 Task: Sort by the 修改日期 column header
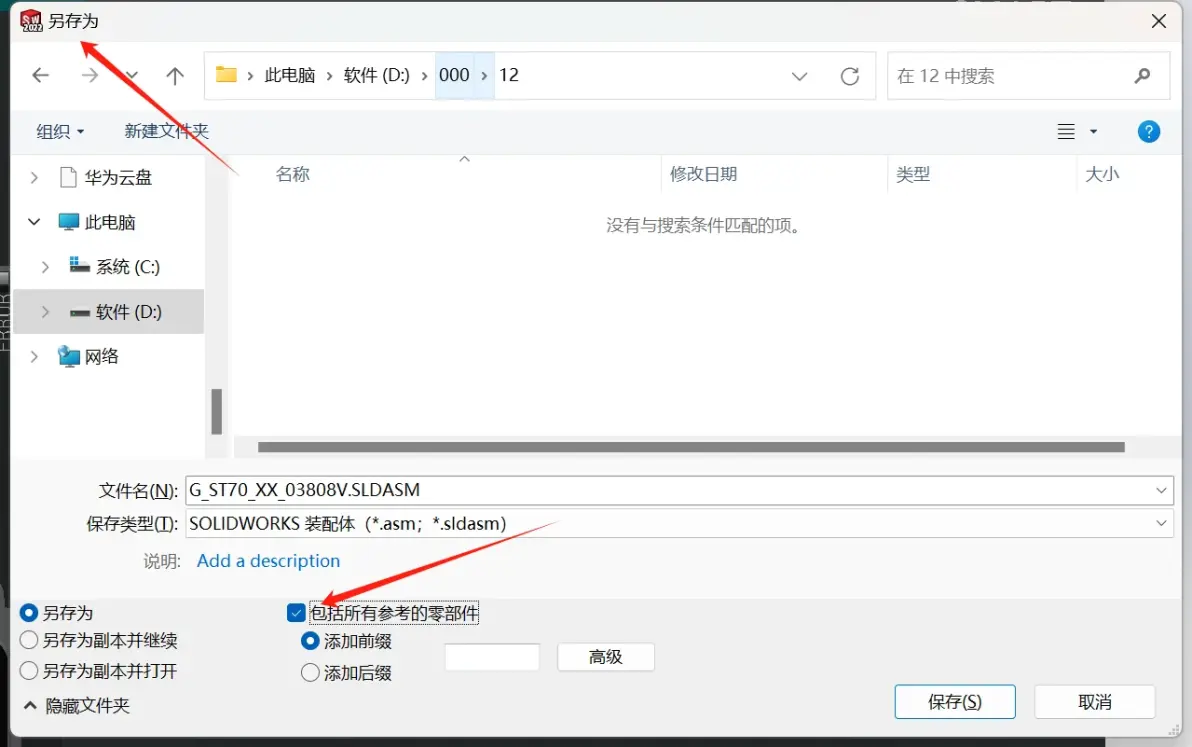point(703,174)
